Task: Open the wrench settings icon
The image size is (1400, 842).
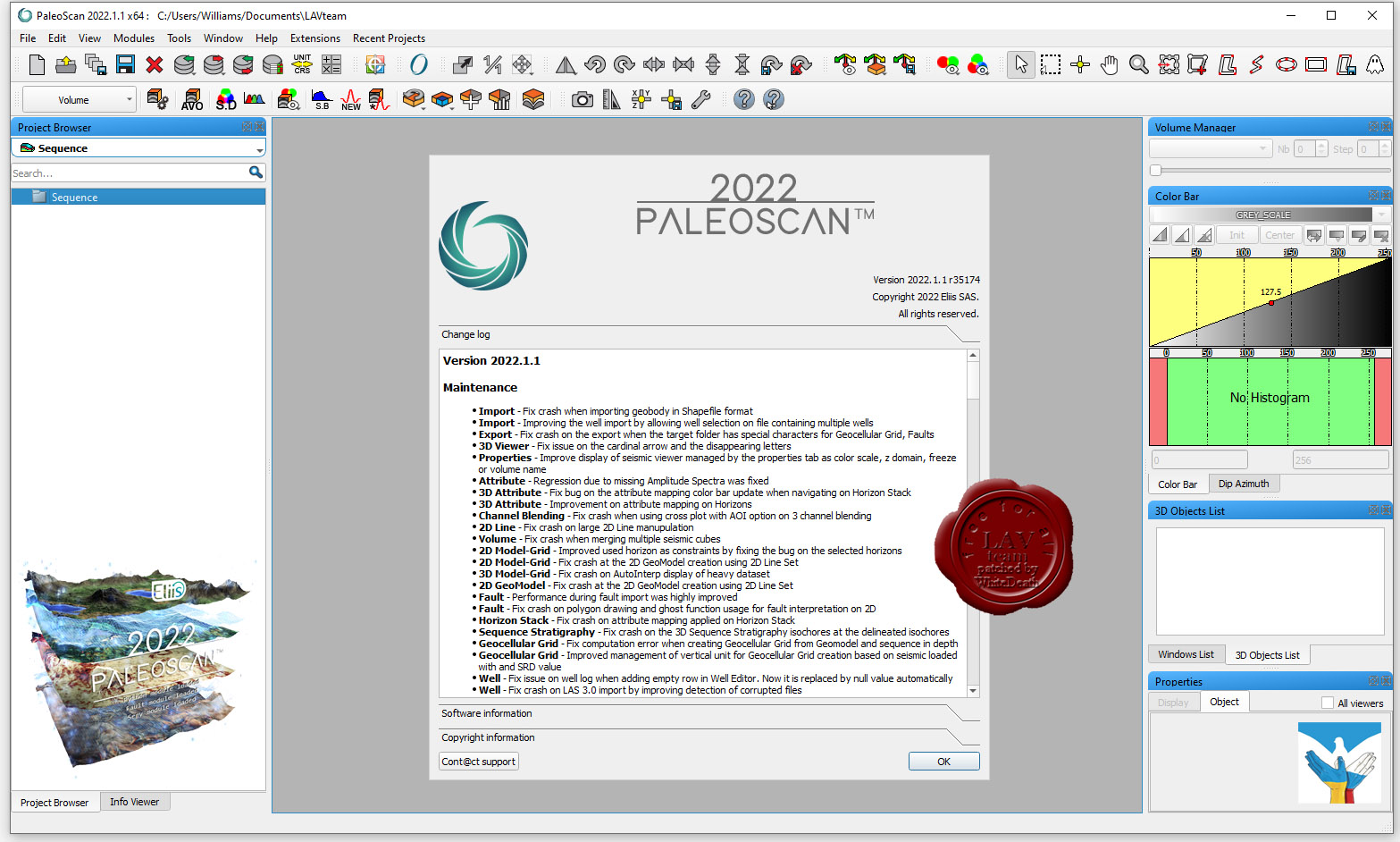Action: coord(700,99)
